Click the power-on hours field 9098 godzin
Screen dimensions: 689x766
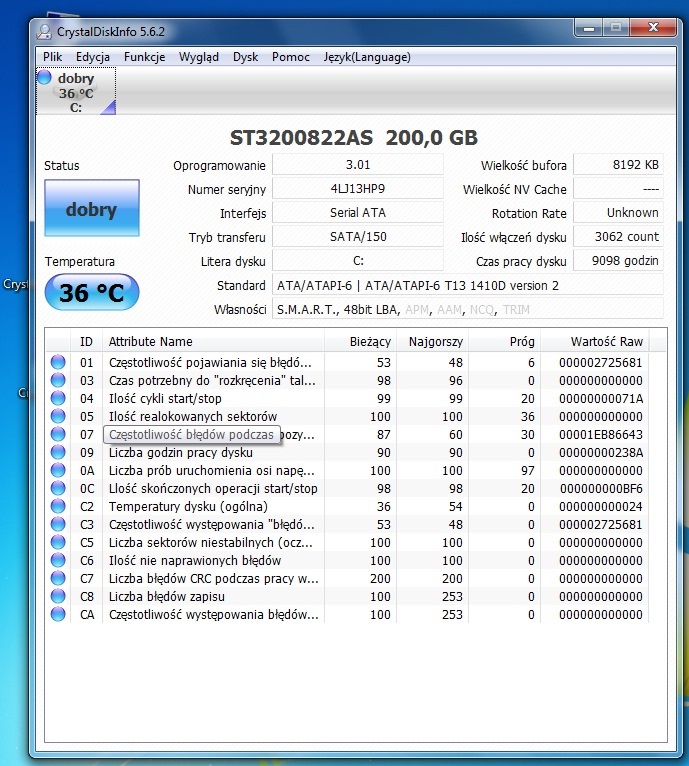click(618, 260)
